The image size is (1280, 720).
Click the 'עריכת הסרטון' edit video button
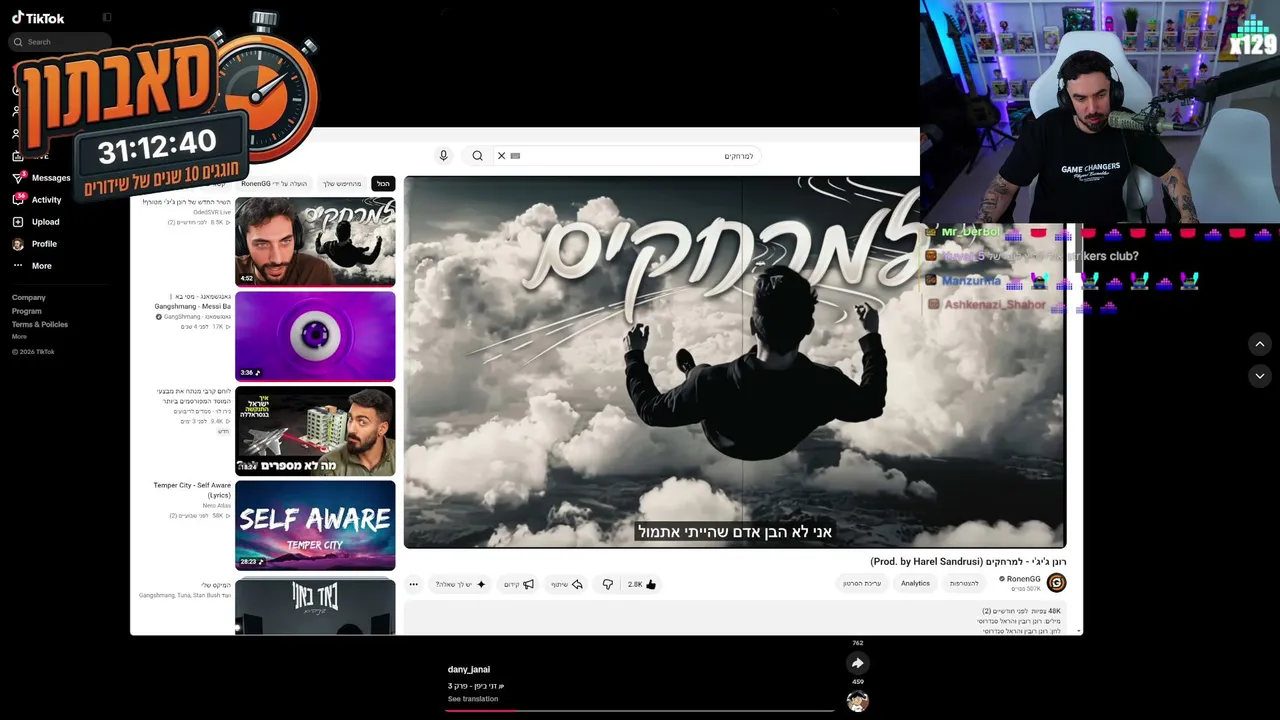pyautogui.click(x=862, y=583)
